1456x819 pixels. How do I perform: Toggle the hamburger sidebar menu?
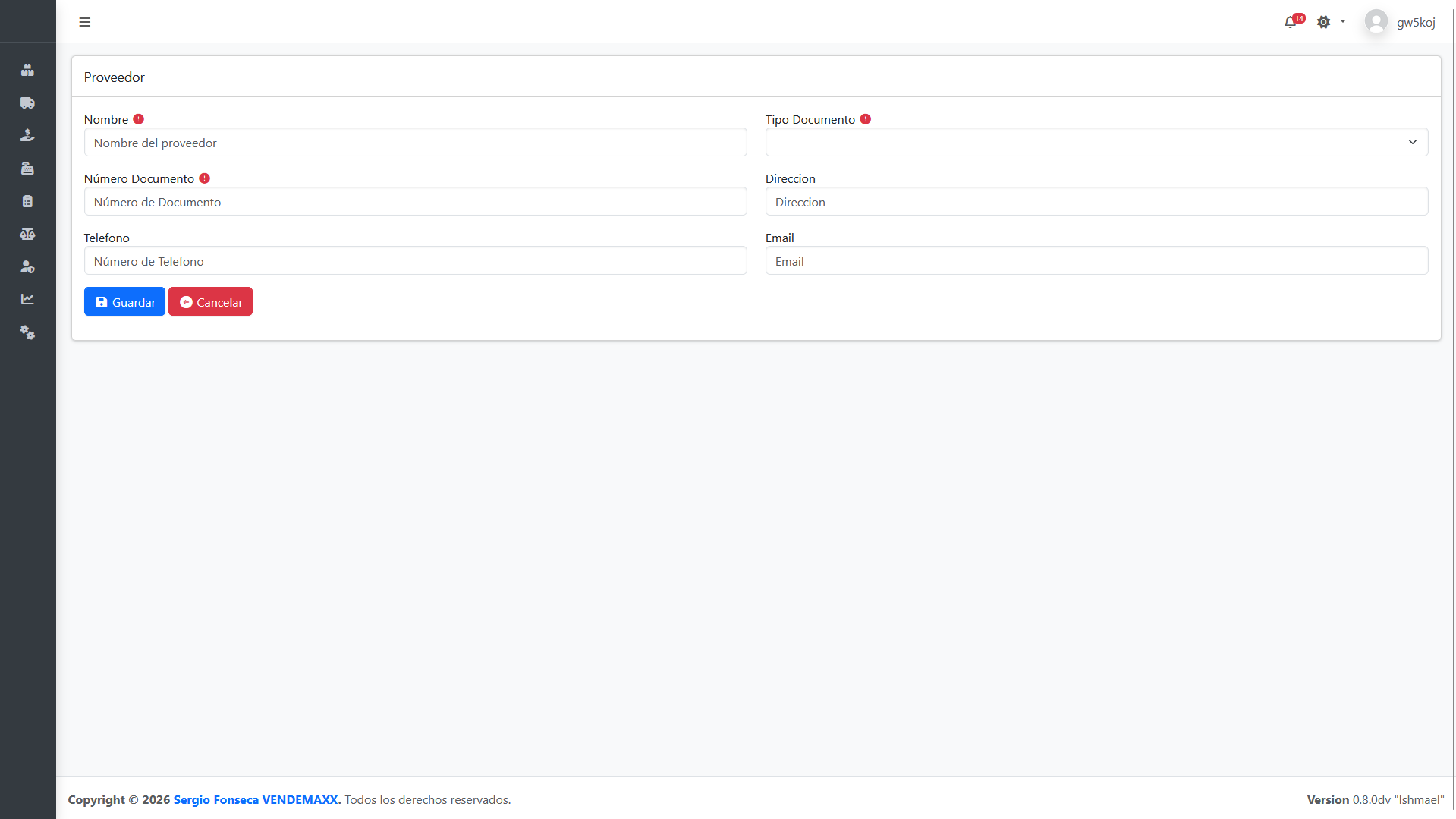85,22
